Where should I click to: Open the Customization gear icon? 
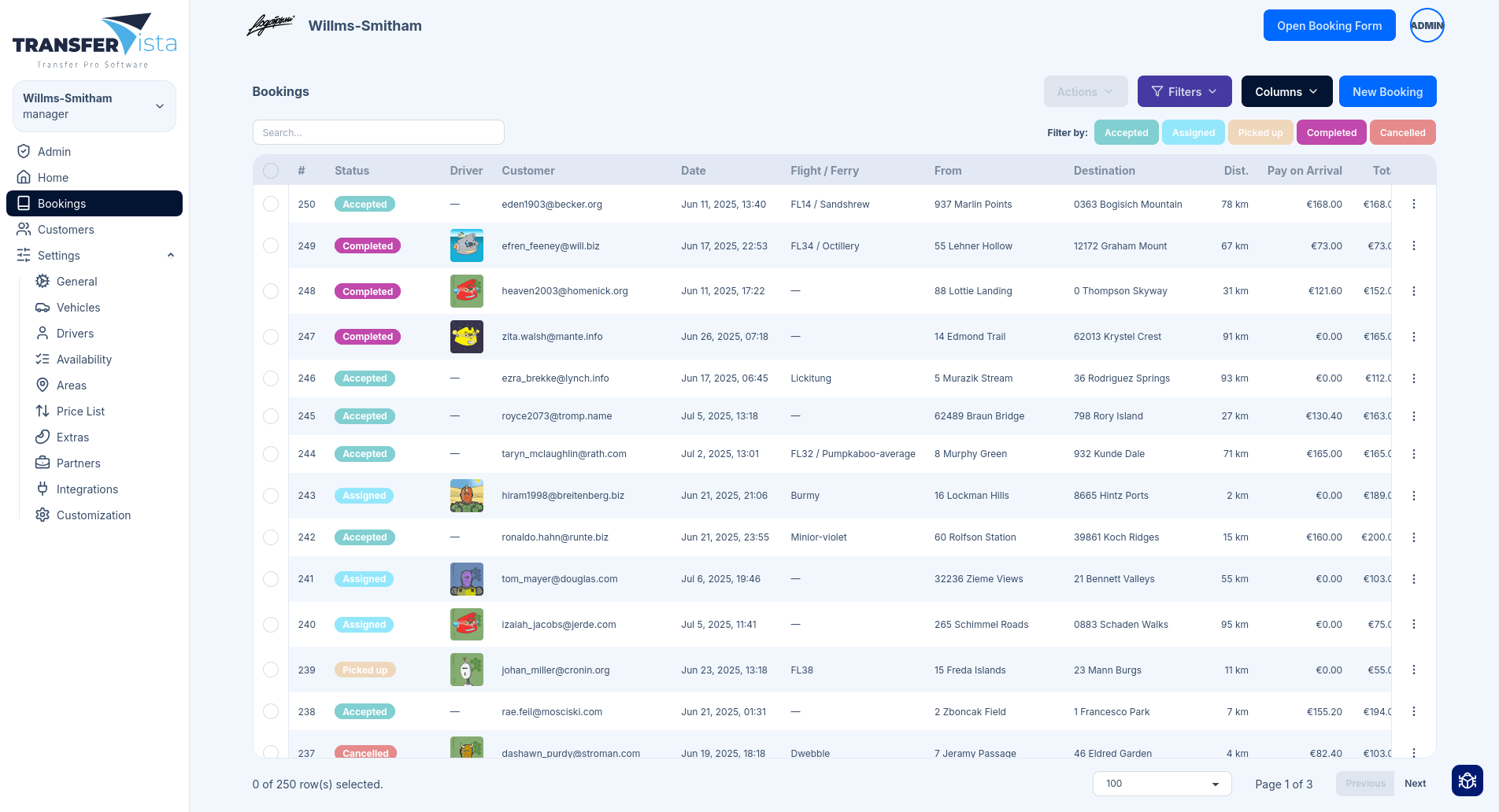point(43,515)
